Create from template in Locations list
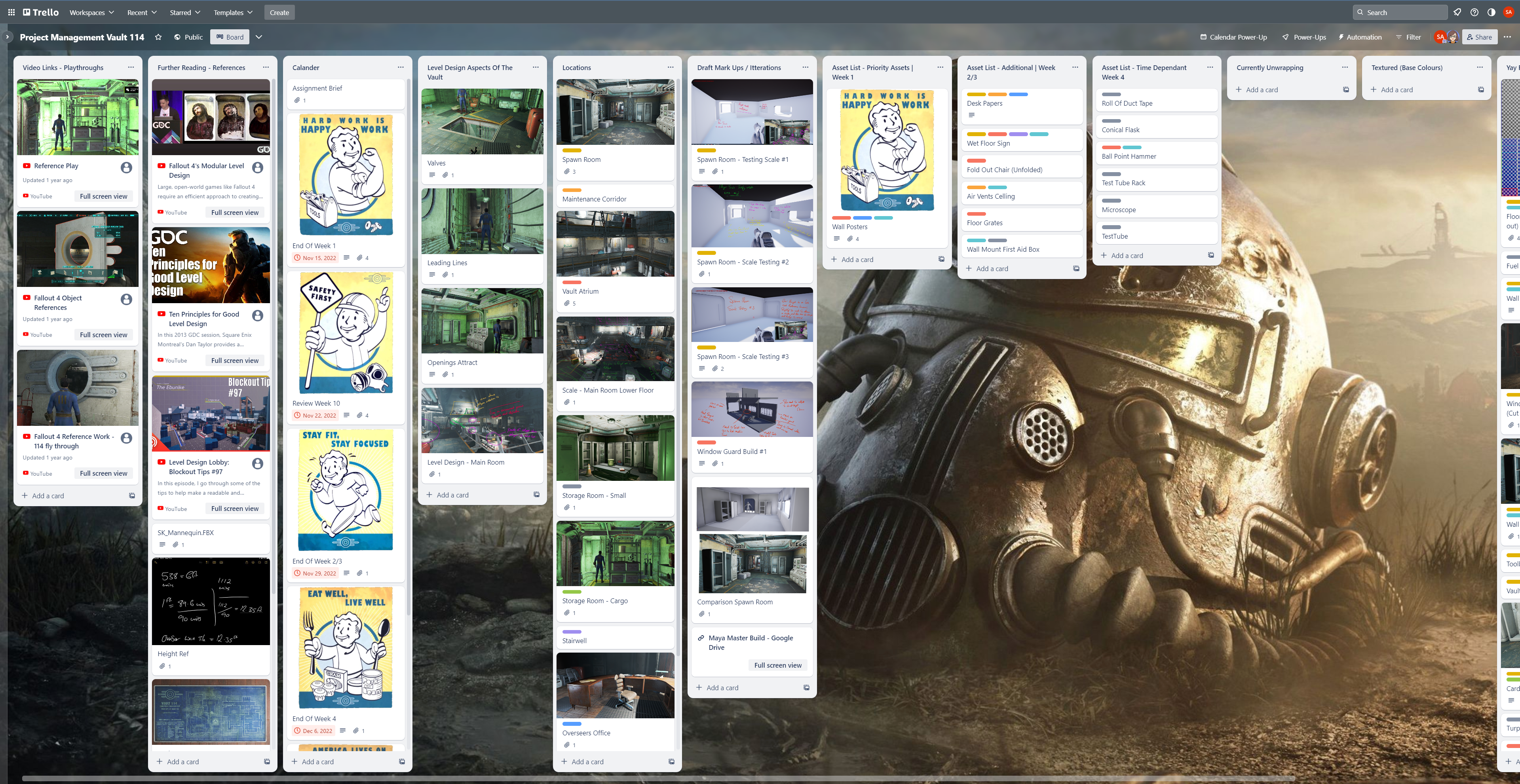This screenshot has height=784, width=1520. [x=671, y=761]
